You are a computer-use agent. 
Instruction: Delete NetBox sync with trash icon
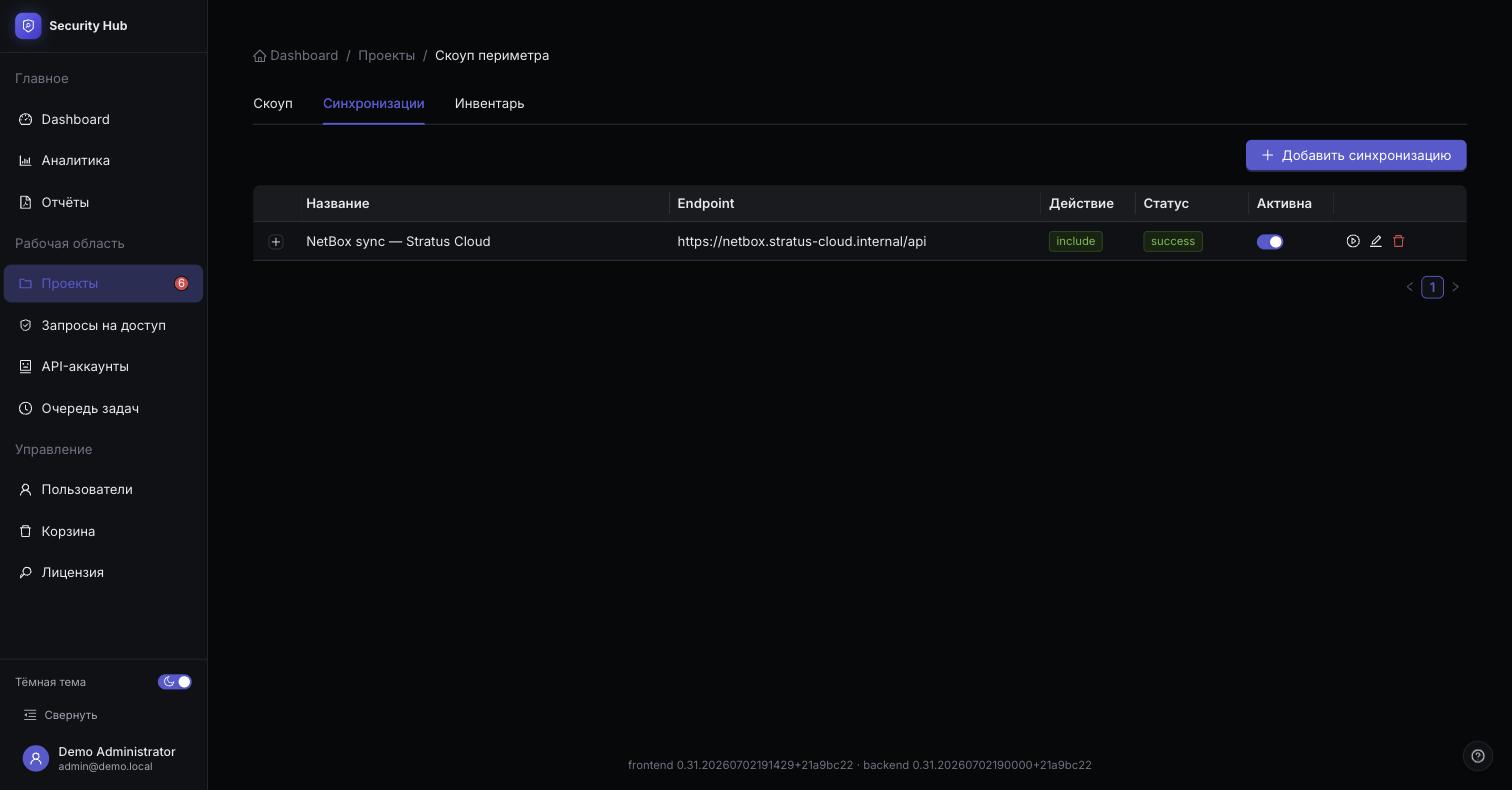(x=1399, y=241)
